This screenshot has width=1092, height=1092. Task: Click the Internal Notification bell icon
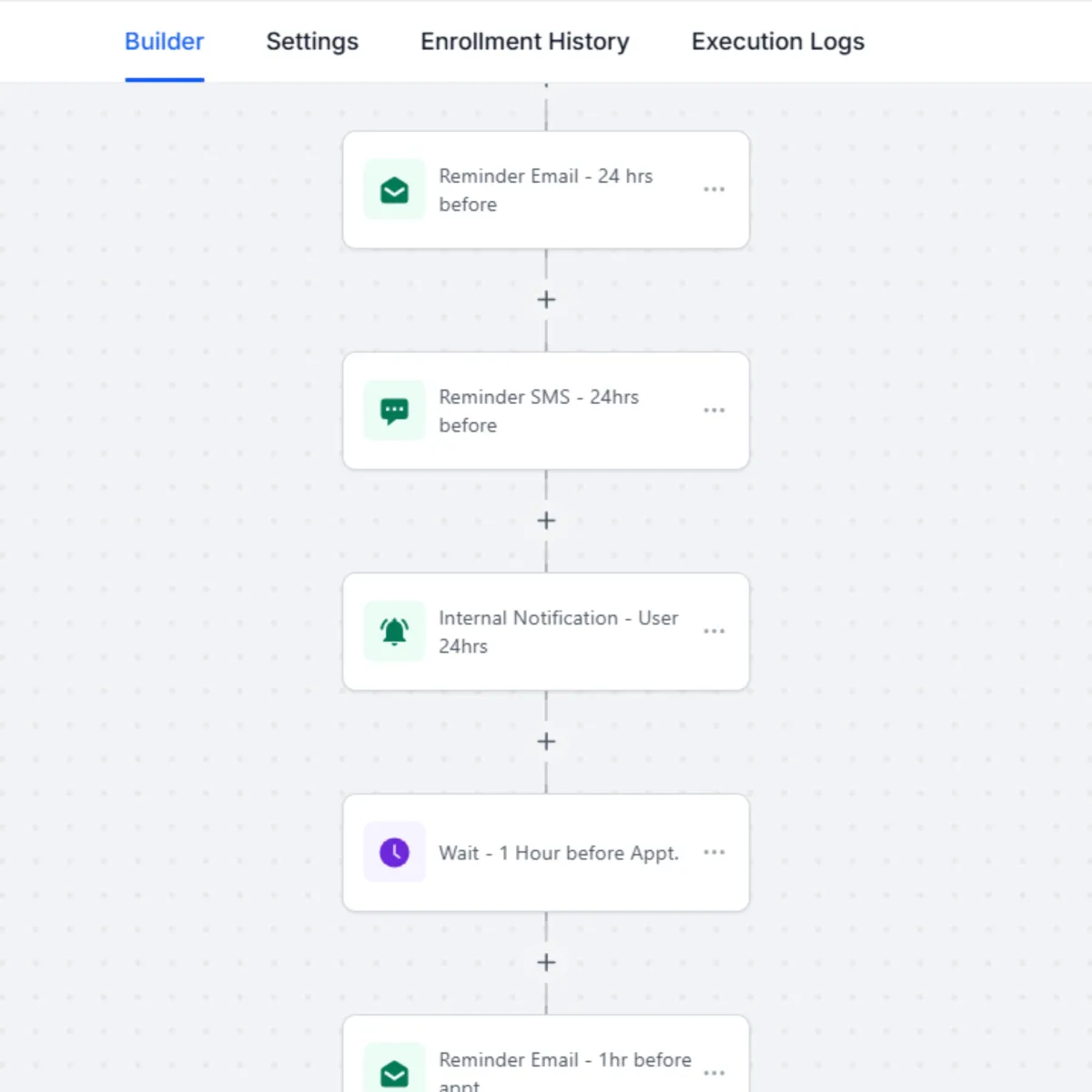[x=394, y=632]
